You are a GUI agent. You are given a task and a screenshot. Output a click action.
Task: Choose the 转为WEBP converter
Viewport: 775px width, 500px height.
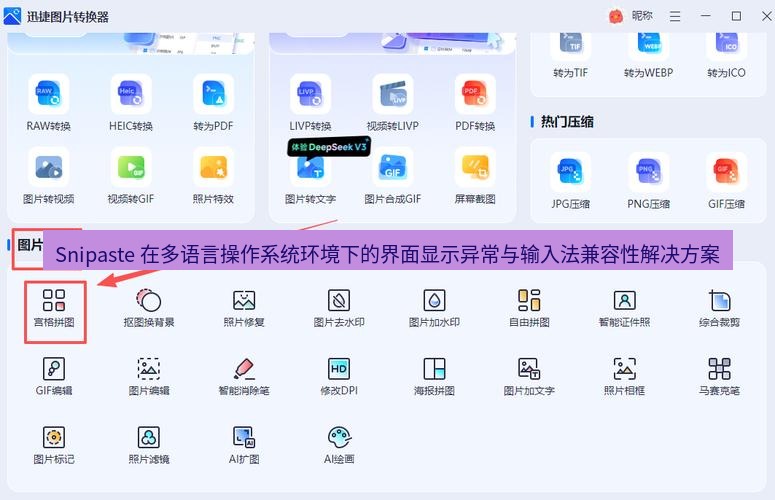pyautogui.click(x=648, y=57)
